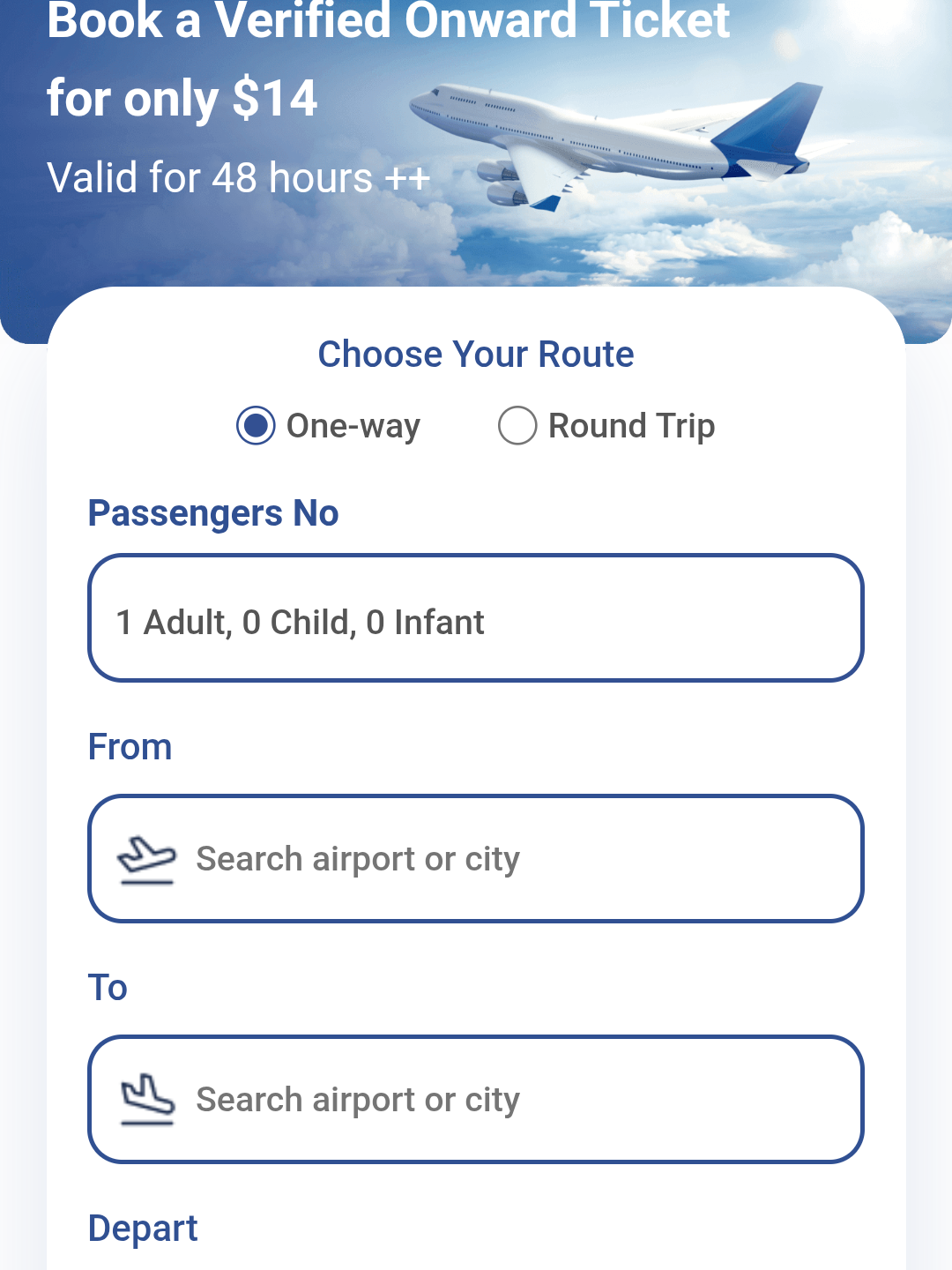The height and width of the screenshot is (1270, 952).
Task: Click the Depart label
Action: point(143,1229)
